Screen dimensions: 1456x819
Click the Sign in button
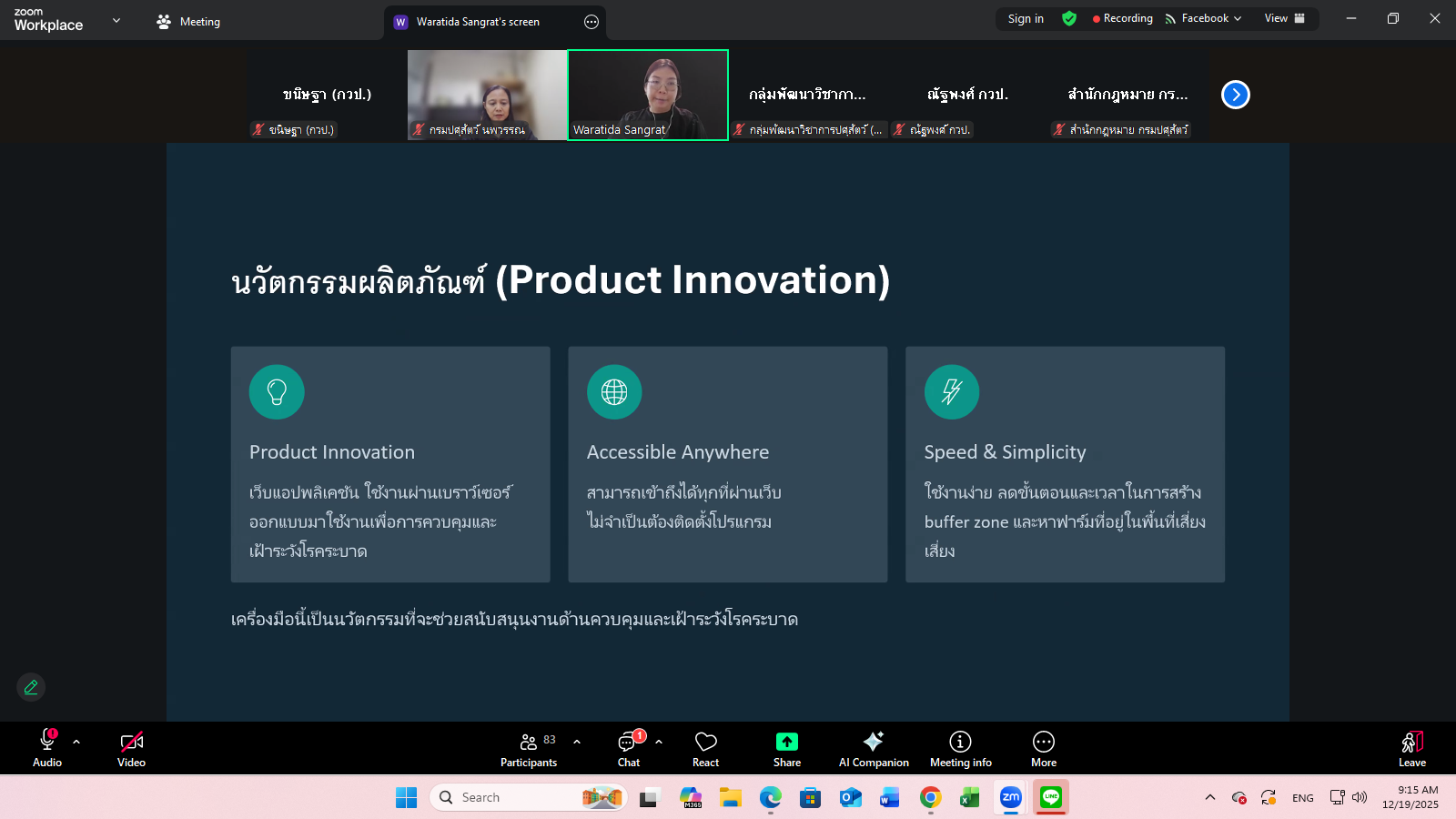click(1026, 18)
